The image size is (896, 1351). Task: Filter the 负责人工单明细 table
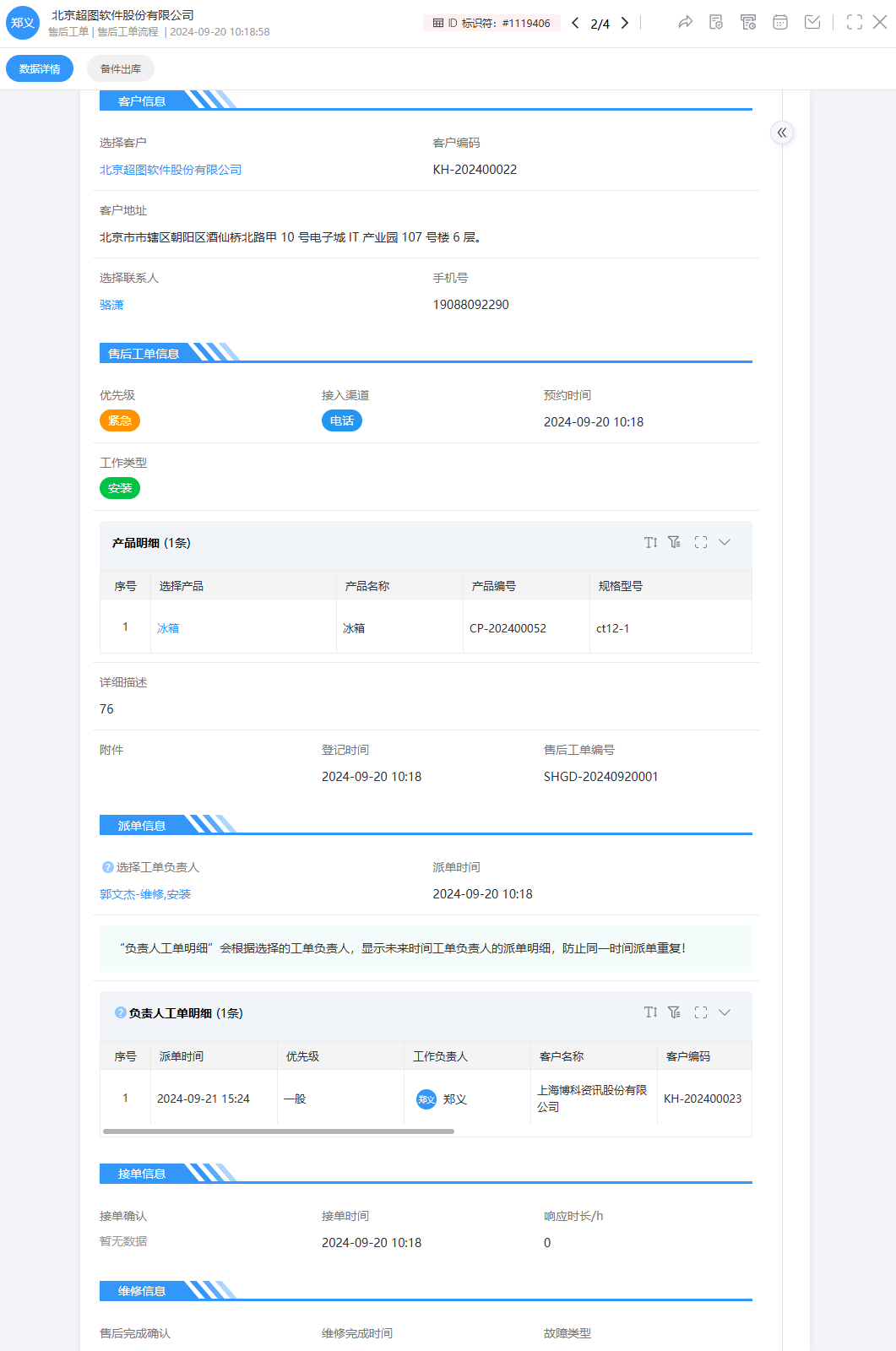[674, 1012]
